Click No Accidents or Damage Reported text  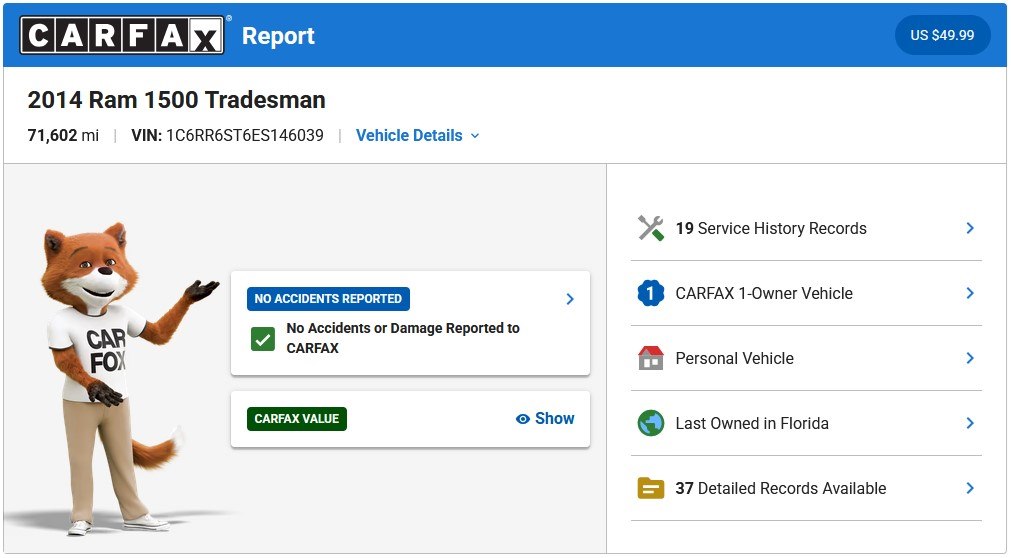(x=403, y=338)
